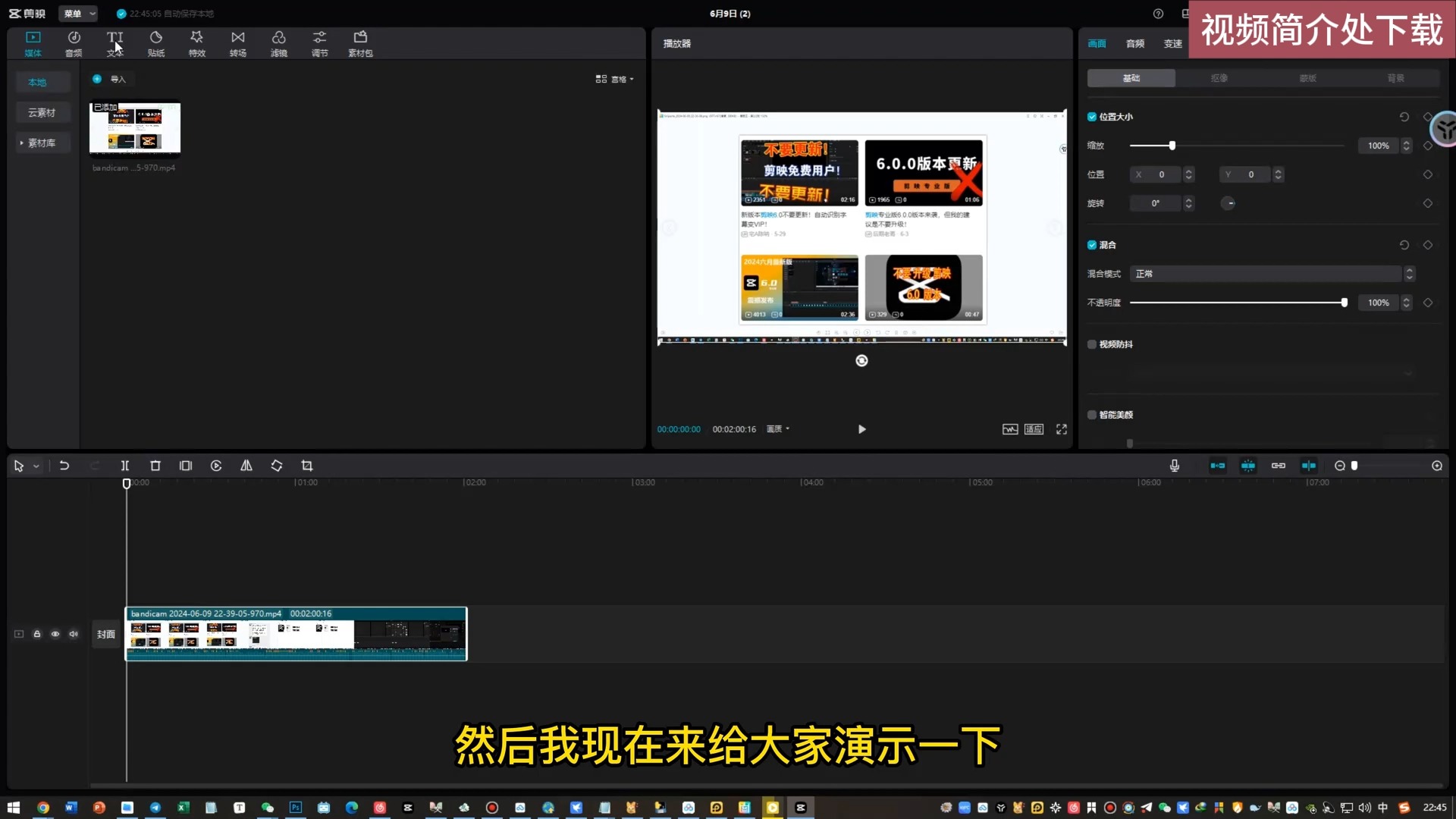This screenshot has width=1456, height=819.
Task: Click the Delete trash icon in the timeline toolbar
Action: 155,466
